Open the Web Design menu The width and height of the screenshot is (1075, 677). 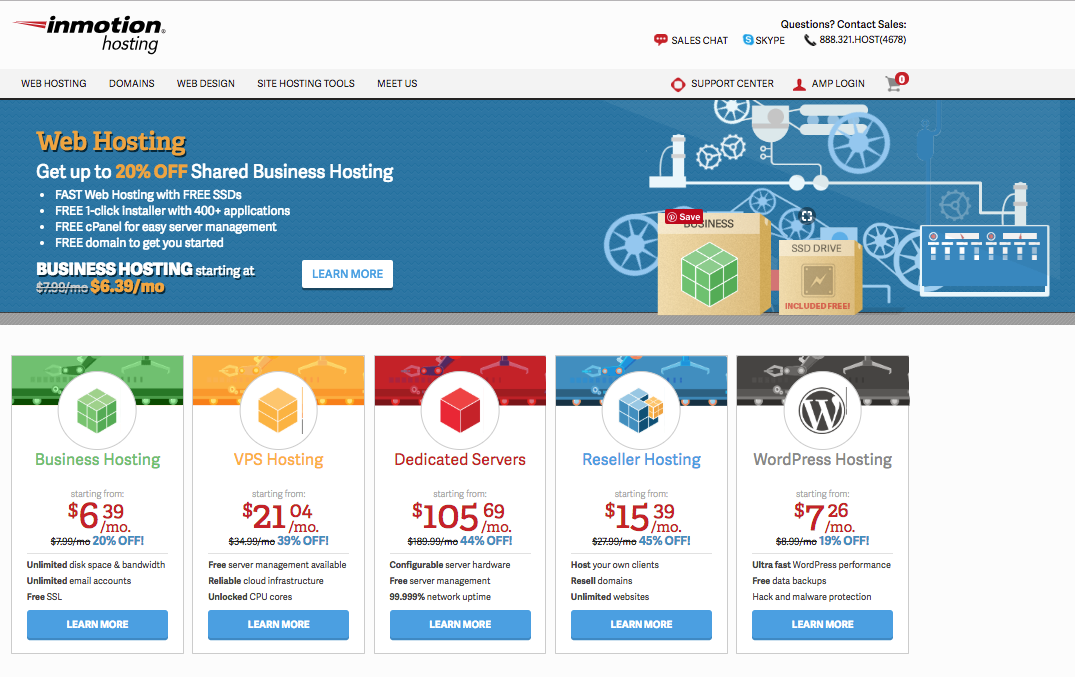(x=206, y=84)
